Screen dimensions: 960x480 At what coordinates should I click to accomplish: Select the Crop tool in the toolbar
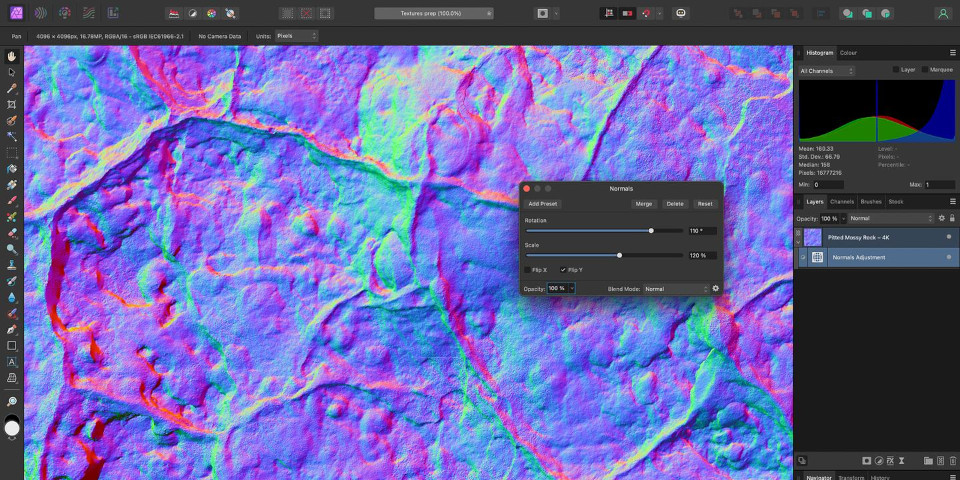click(x=12, y=104)
